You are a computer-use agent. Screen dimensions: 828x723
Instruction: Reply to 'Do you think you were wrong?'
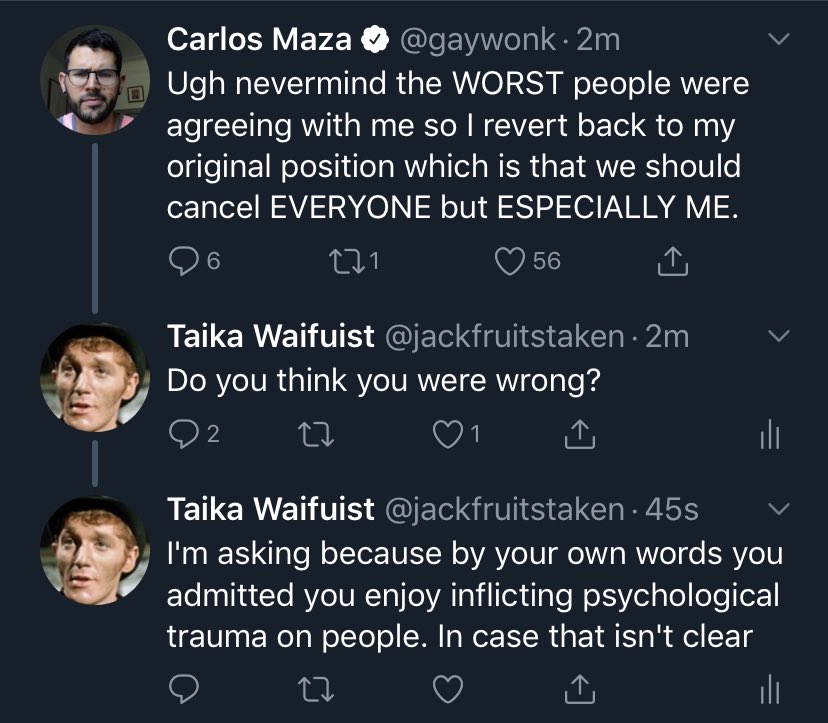(182, 435)
